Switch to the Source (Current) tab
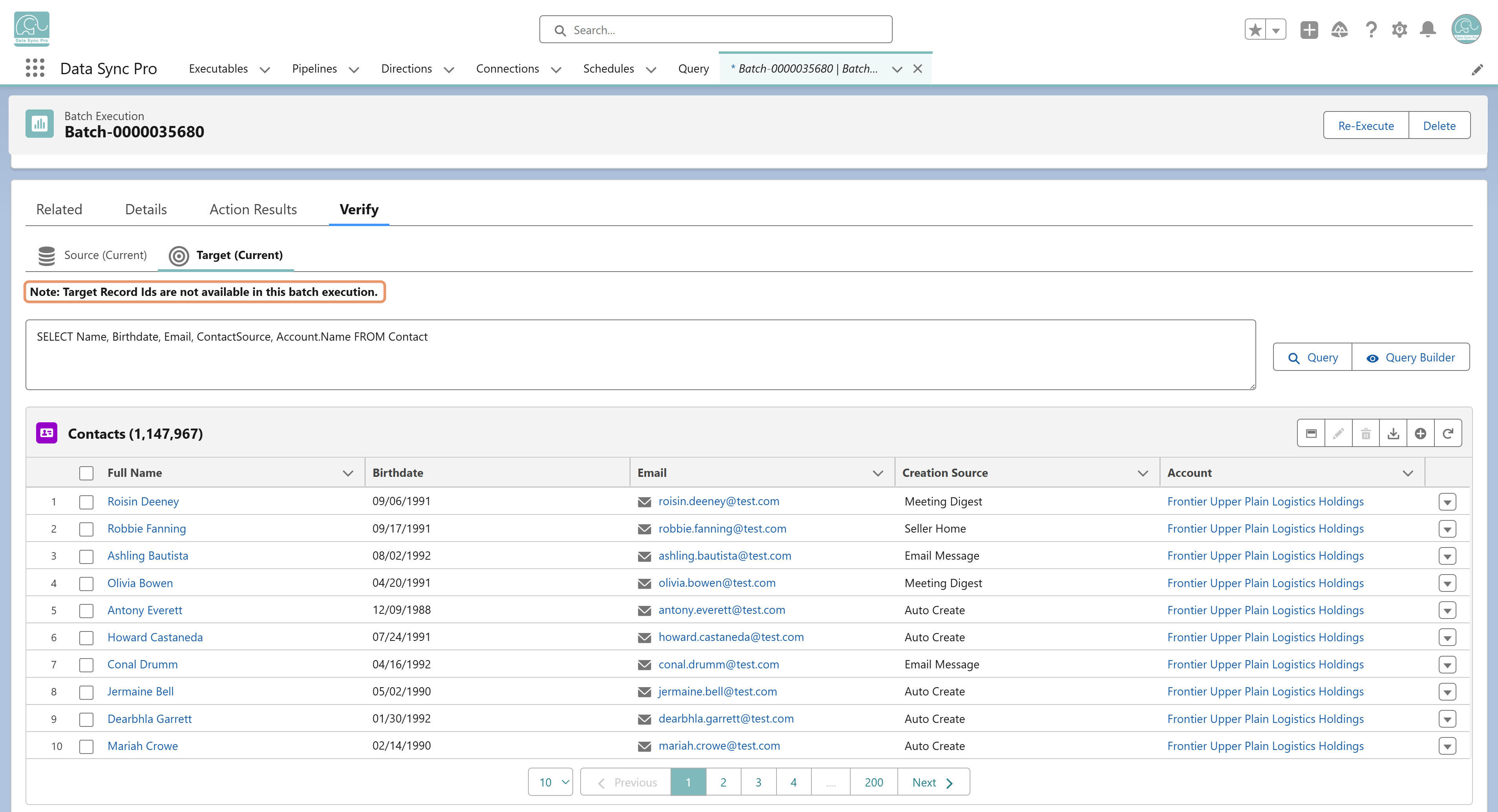Image resolution: width=1498 pixels, height=812 pixels. click(93, 255)
